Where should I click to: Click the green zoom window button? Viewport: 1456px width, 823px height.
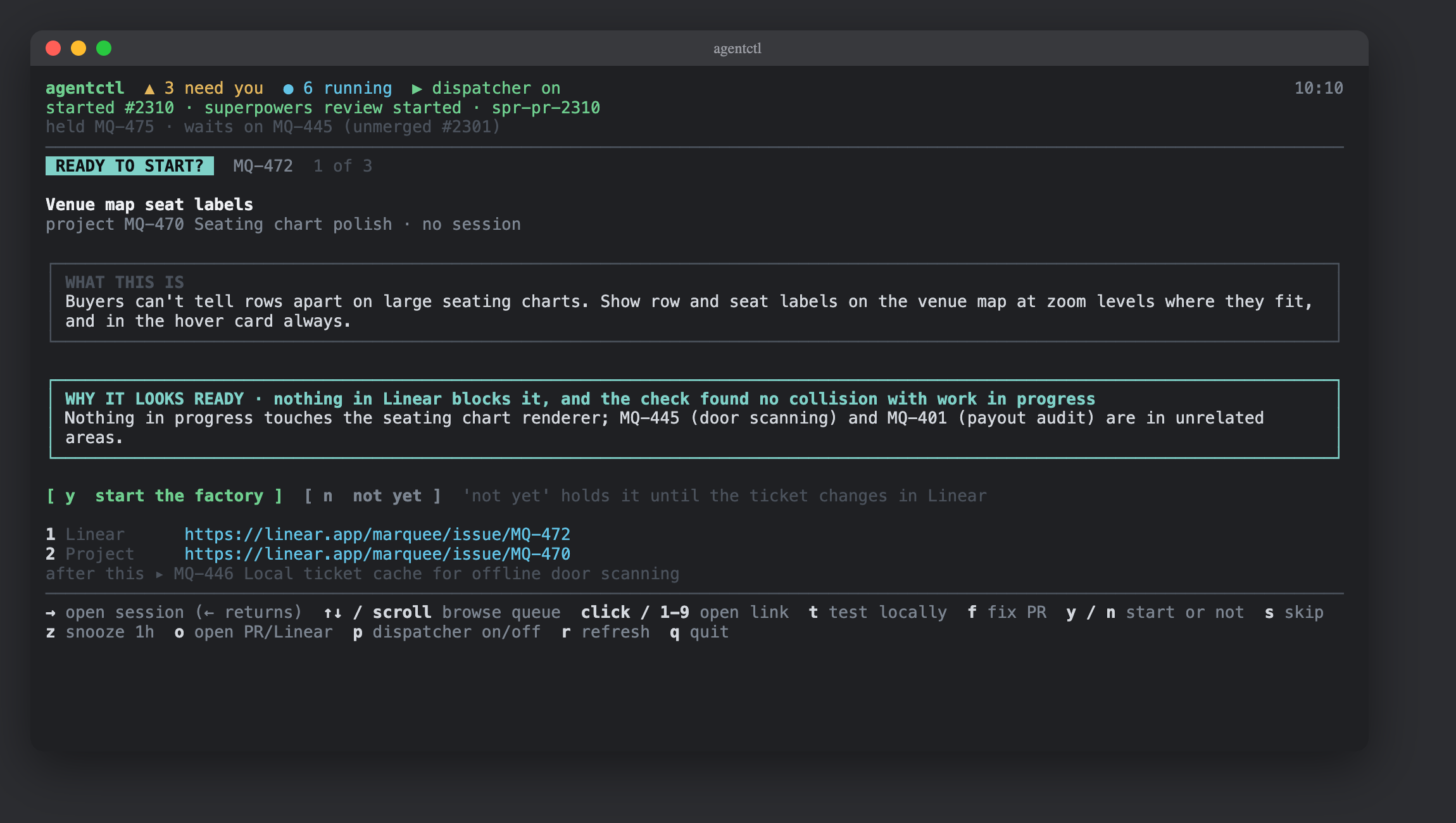[x=104, y=48]
